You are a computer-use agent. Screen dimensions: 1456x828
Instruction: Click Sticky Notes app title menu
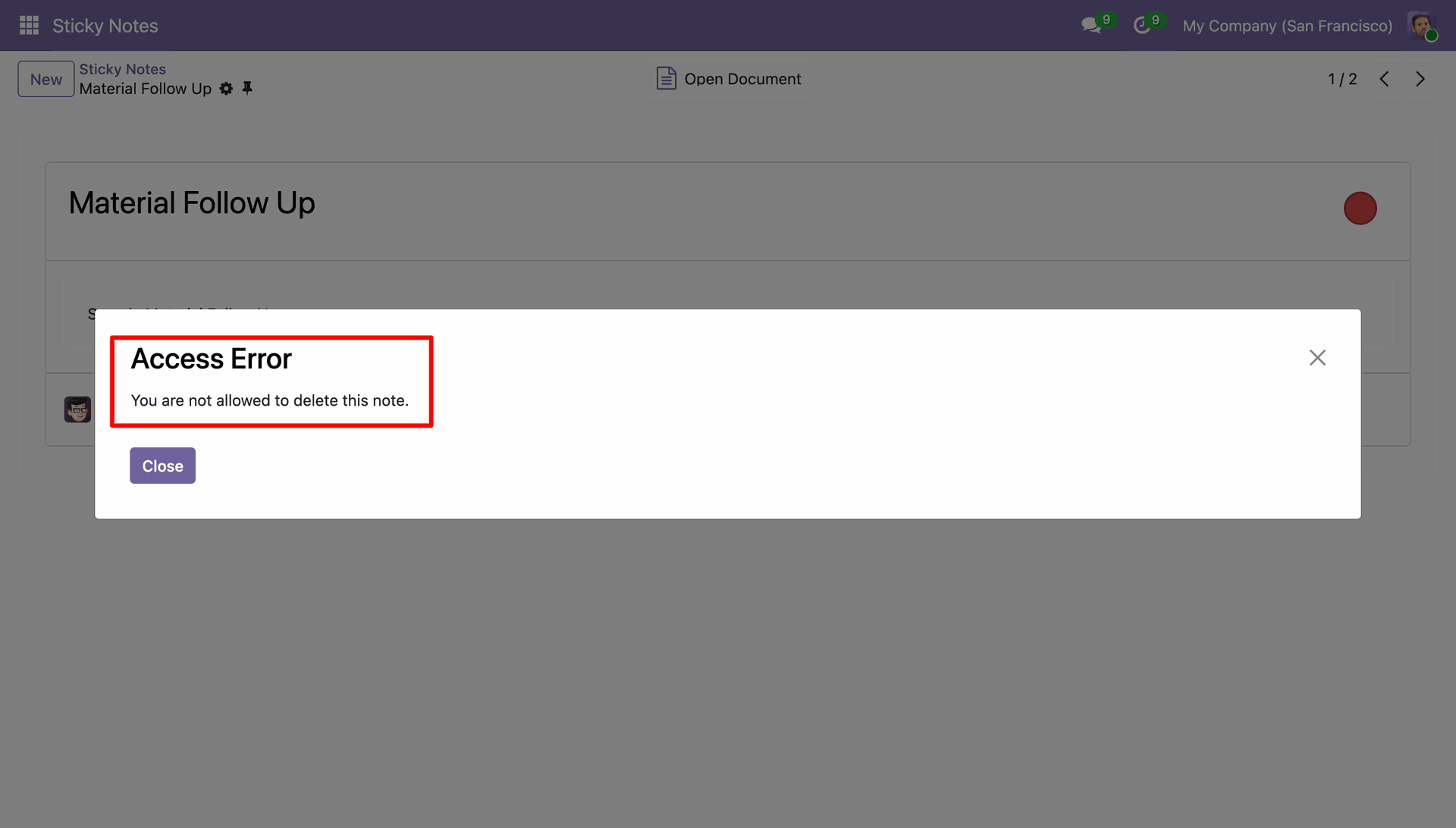point(105,26)
